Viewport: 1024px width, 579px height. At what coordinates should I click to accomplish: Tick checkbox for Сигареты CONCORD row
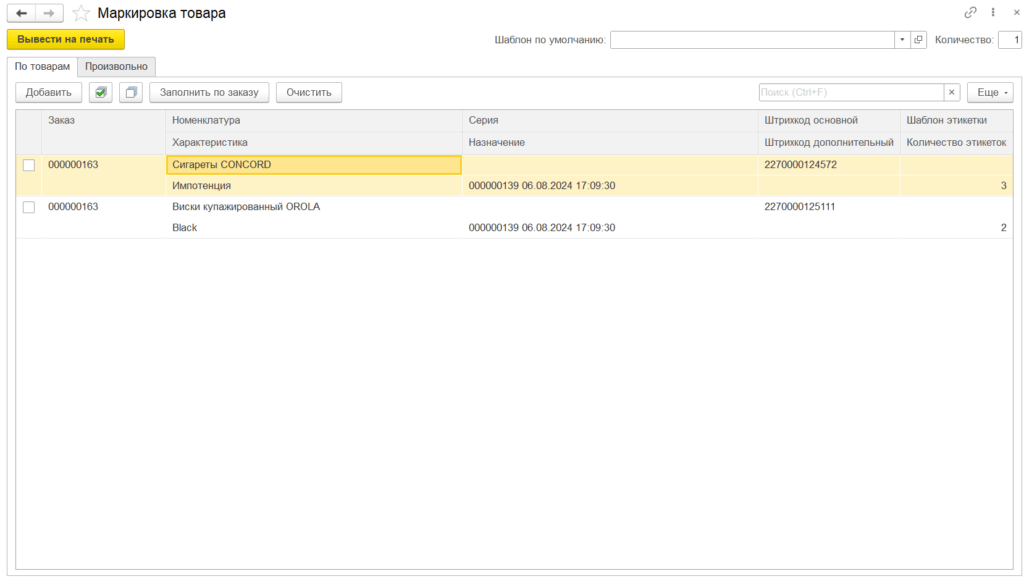tap(29, 165)
